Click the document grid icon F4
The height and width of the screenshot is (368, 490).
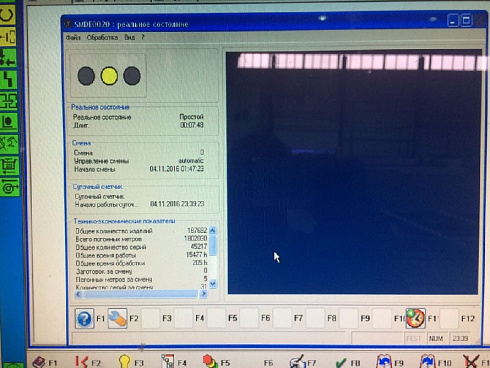coord(168,361)
